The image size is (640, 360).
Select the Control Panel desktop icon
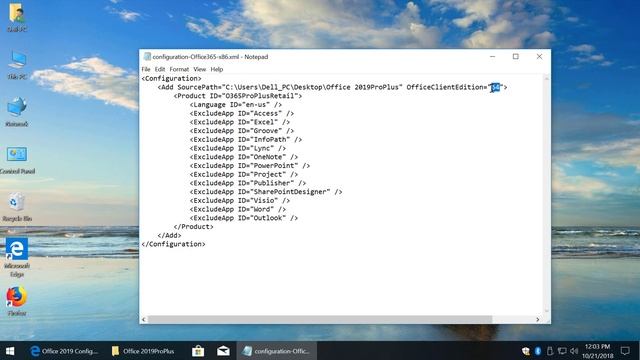coord(17,160)
